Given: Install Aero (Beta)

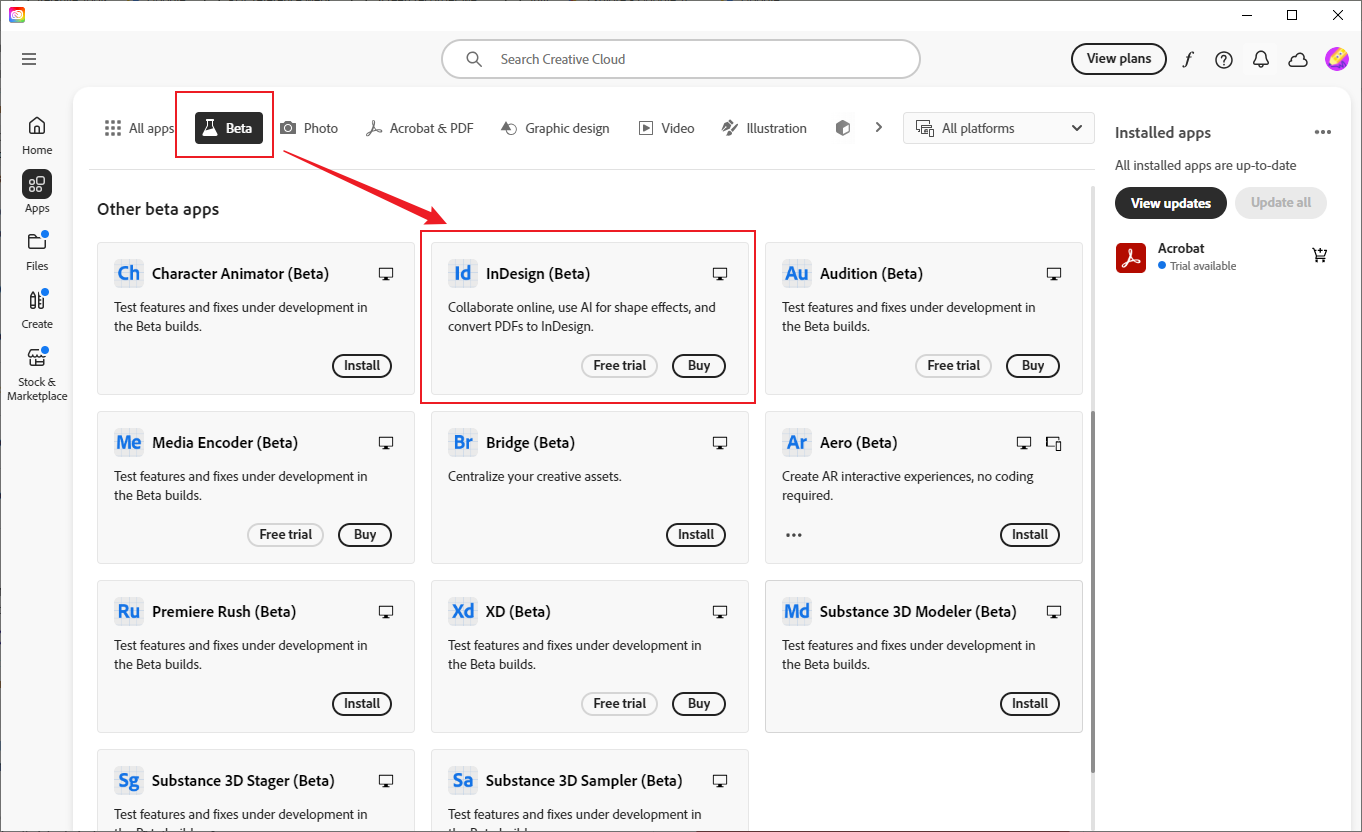Looking at the screenshot, I should tap(1030, 535).
